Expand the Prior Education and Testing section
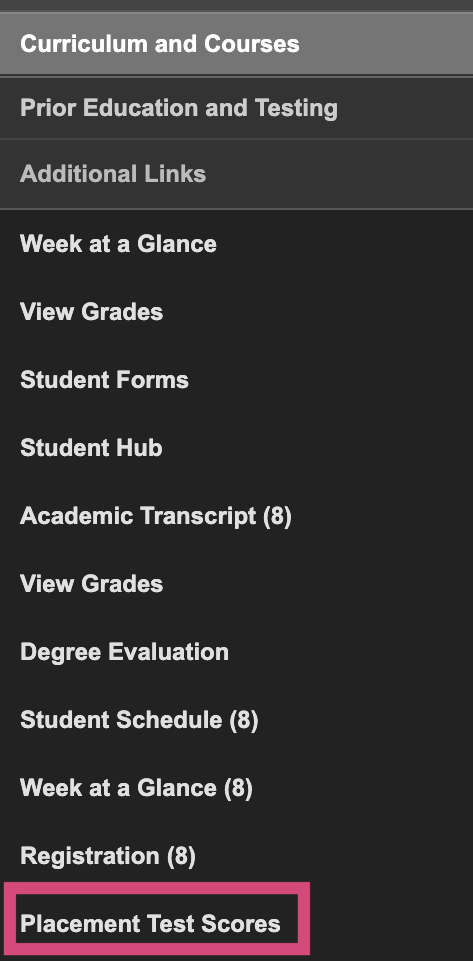473x961 pixels. pos(236,108)
